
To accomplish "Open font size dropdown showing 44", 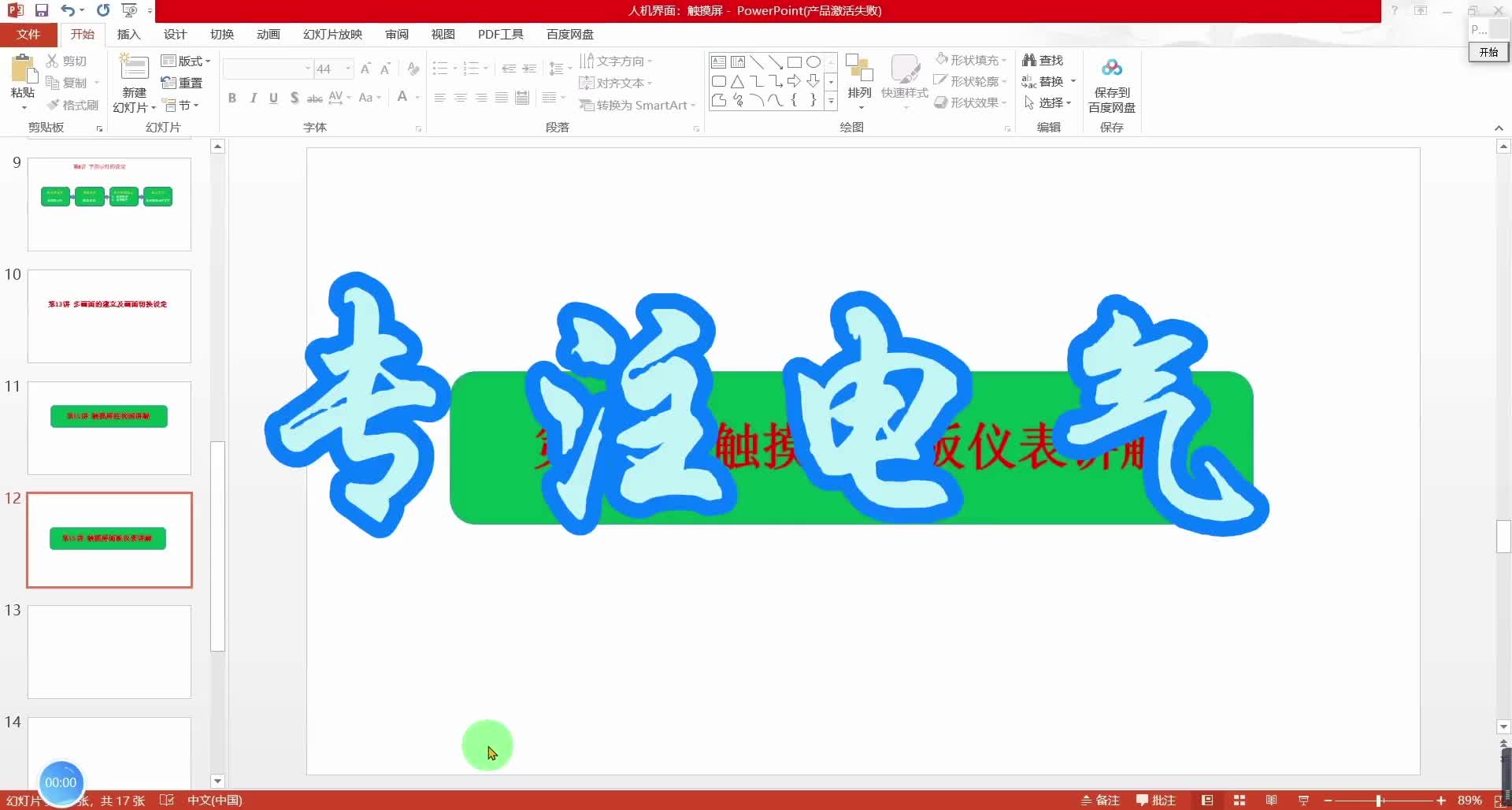I will pyautogui.click(x=347, y=69).
